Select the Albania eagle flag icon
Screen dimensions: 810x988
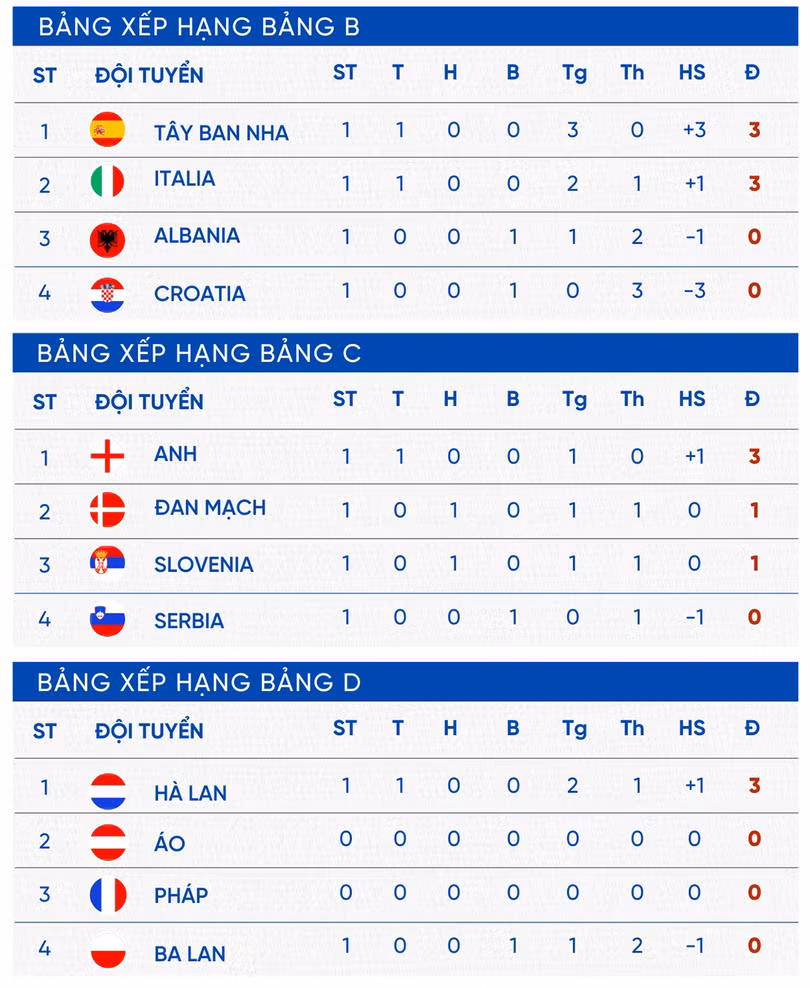[x=107, y=239]
